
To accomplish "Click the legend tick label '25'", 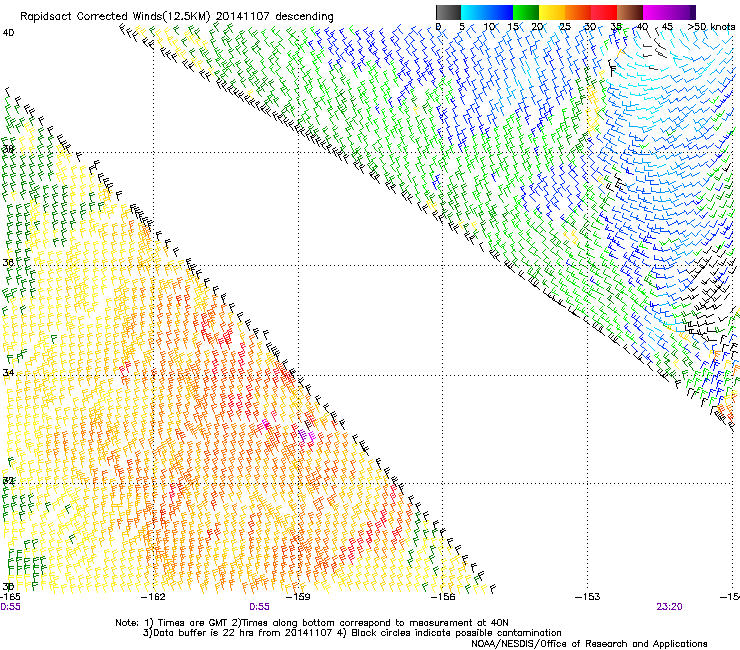I will (565, 27).
